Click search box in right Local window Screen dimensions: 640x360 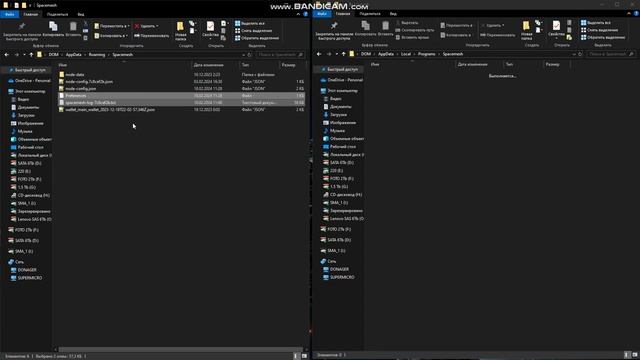tap(611, 54)
